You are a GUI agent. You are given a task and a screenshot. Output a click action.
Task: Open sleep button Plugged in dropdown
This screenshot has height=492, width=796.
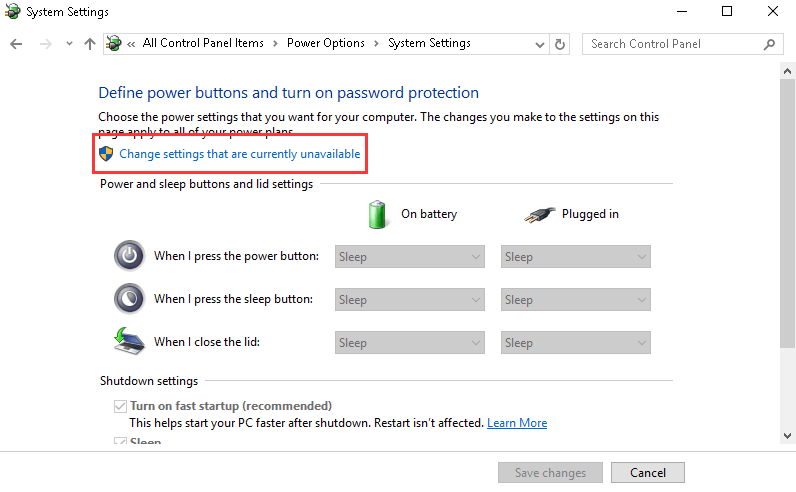click(575, 300)
